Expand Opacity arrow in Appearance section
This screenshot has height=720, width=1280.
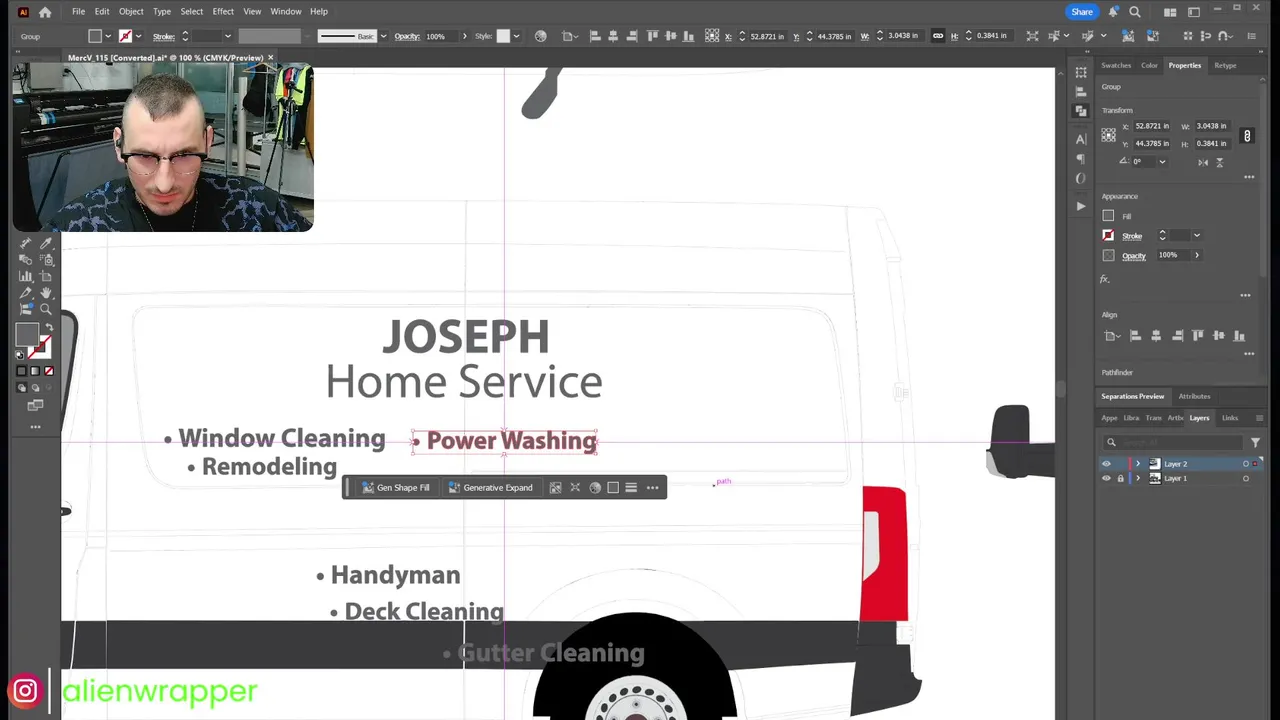pos(1197,255)
